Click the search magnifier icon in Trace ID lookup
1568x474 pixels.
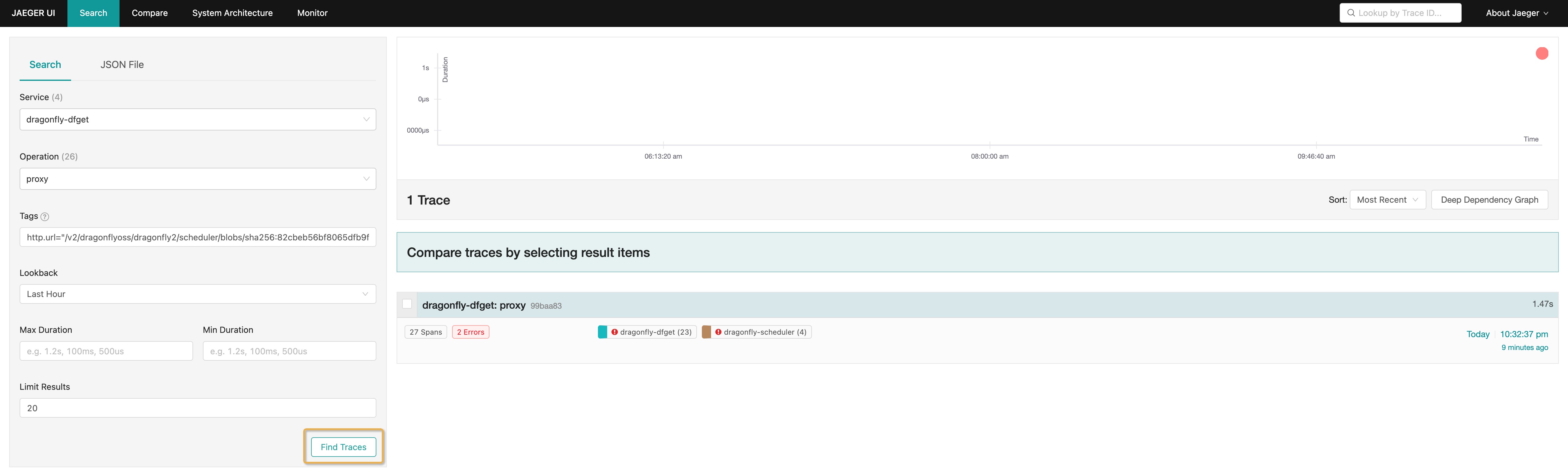click(x=1351, y=13)
